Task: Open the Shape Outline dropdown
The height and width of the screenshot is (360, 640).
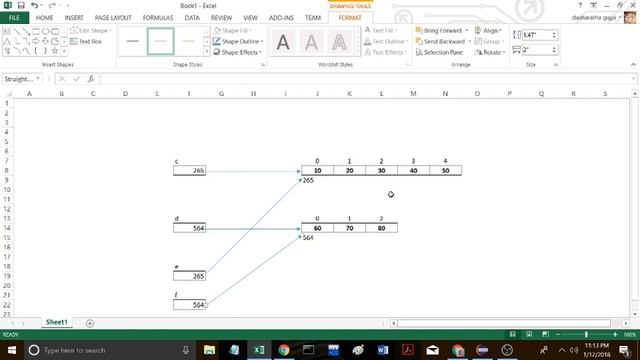Action: click(x=238, y=42)
